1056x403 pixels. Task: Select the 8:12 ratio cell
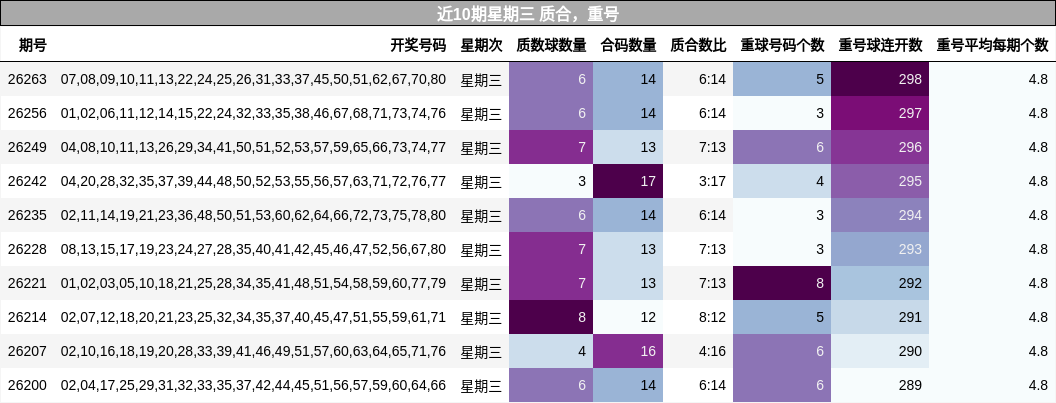pos(698,317)
